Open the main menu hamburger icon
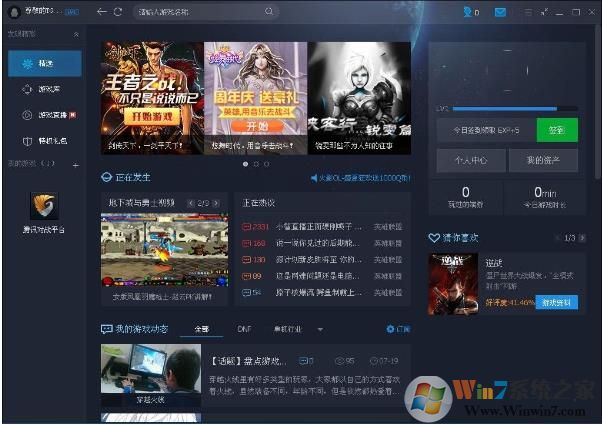602x425 pixels. click(528, 12)
